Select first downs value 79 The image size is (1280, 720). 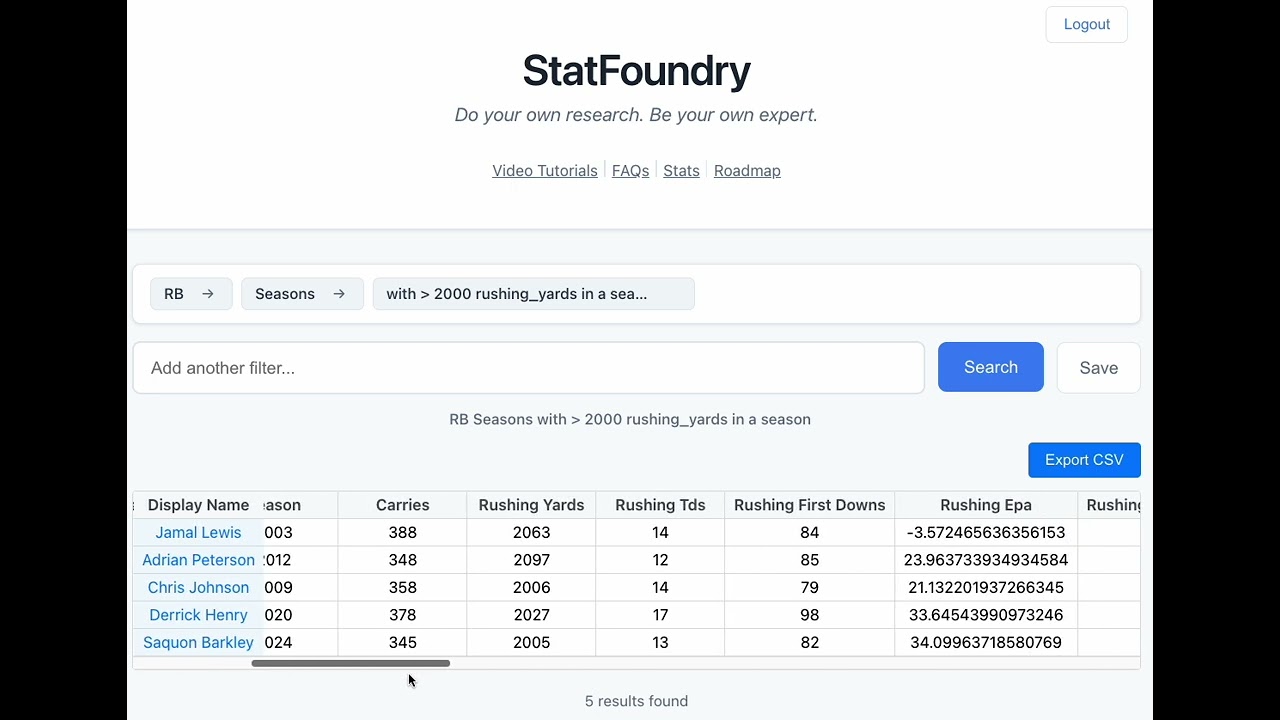809,588
